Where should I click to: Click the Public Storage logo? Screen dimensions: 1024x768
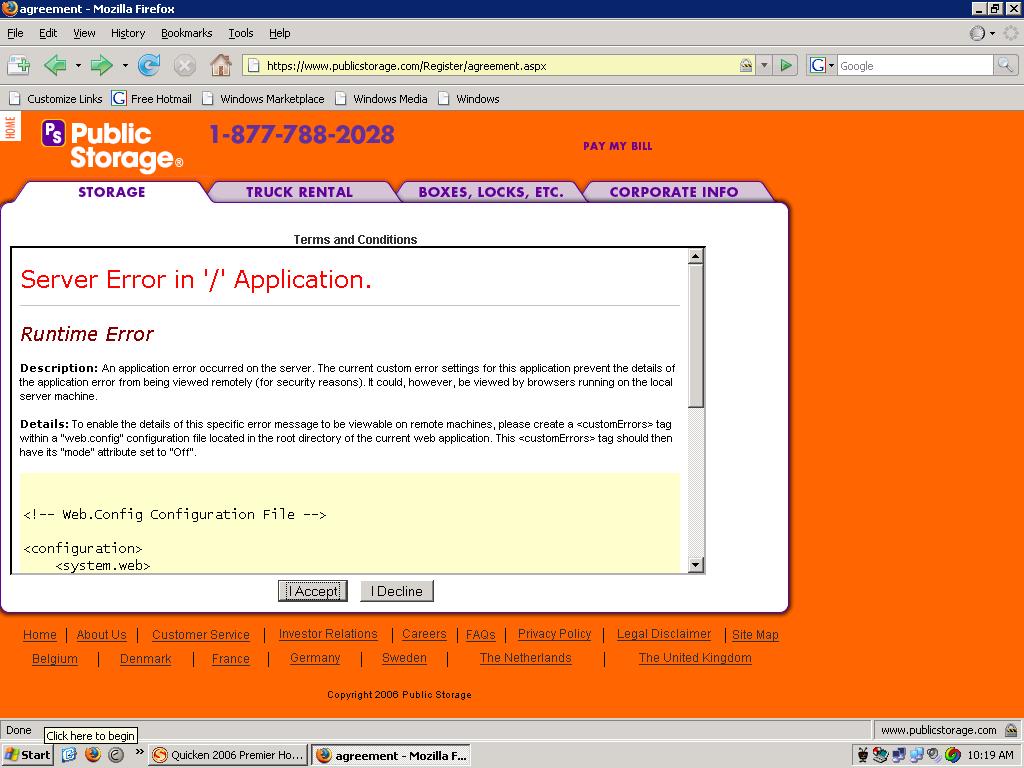pos(111,146)
